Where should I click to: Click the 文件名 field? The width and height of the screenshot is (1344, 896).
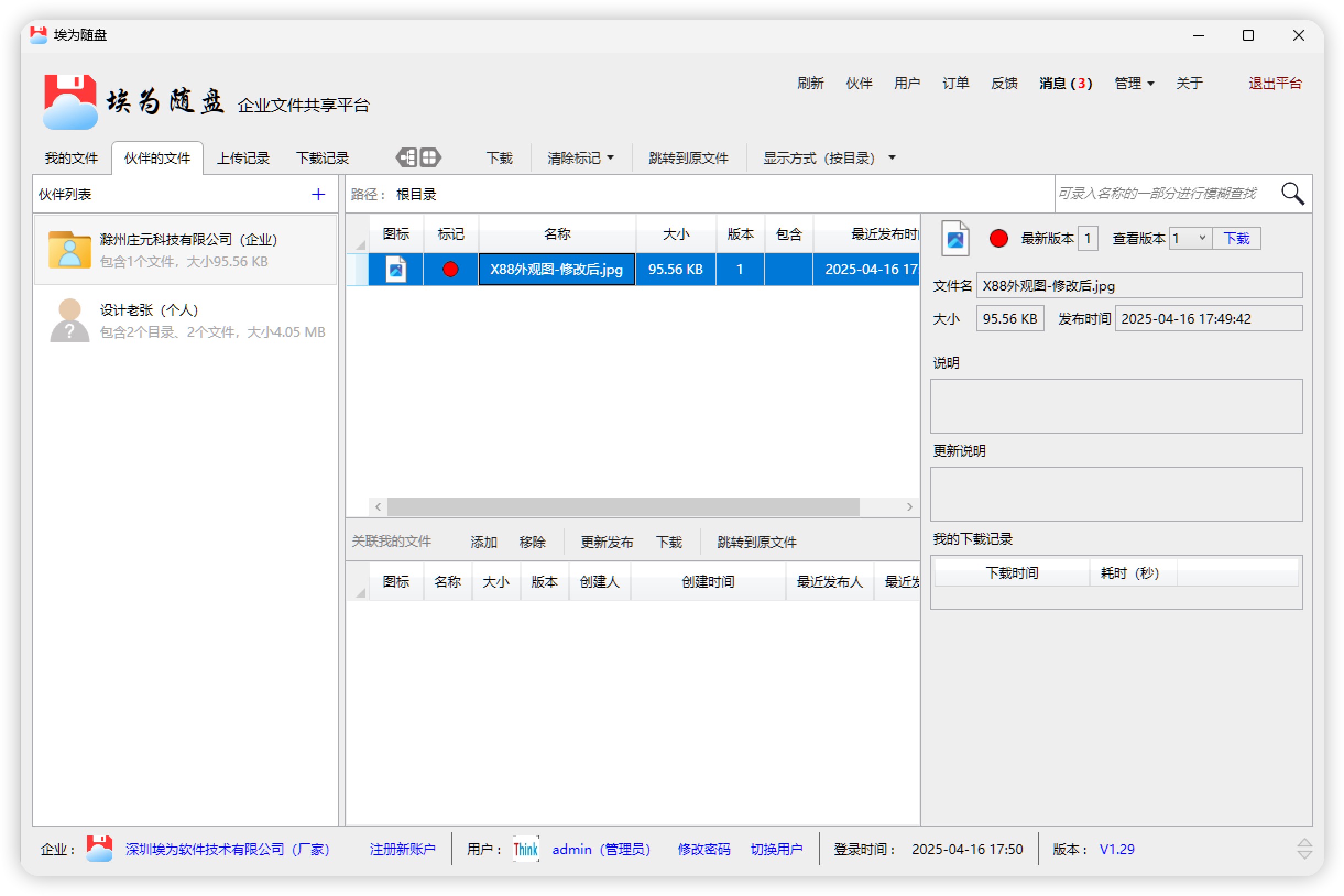[1139, 285]
